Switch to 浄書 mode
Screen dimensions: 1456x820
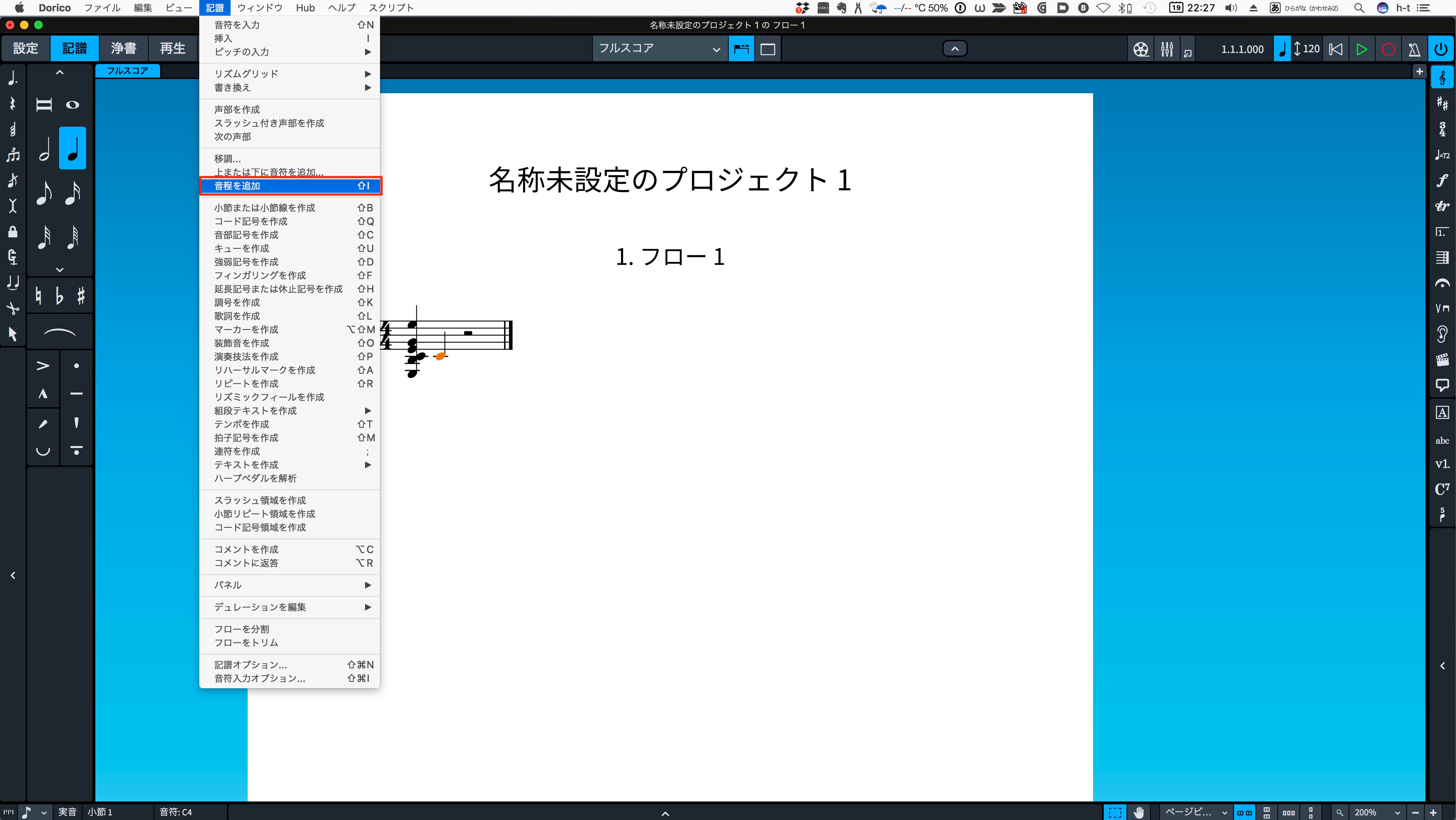124,49
